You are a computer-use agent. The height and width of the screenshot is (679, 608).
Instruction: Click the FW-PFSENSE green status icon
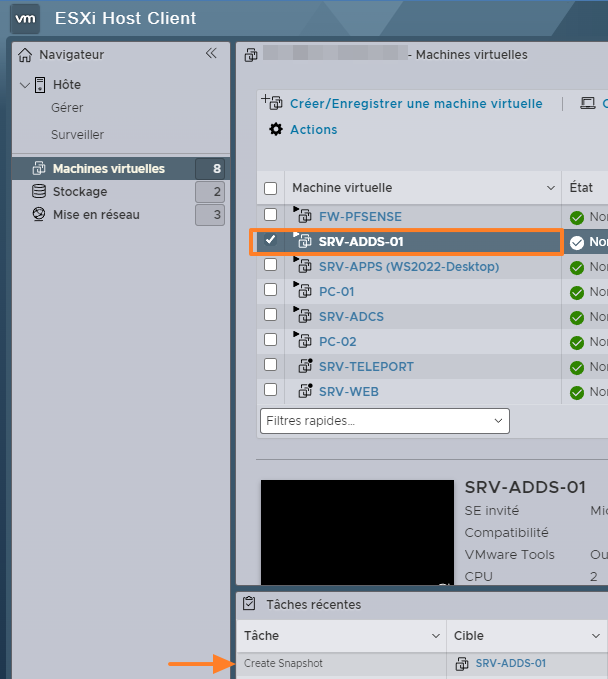(577, 217)
